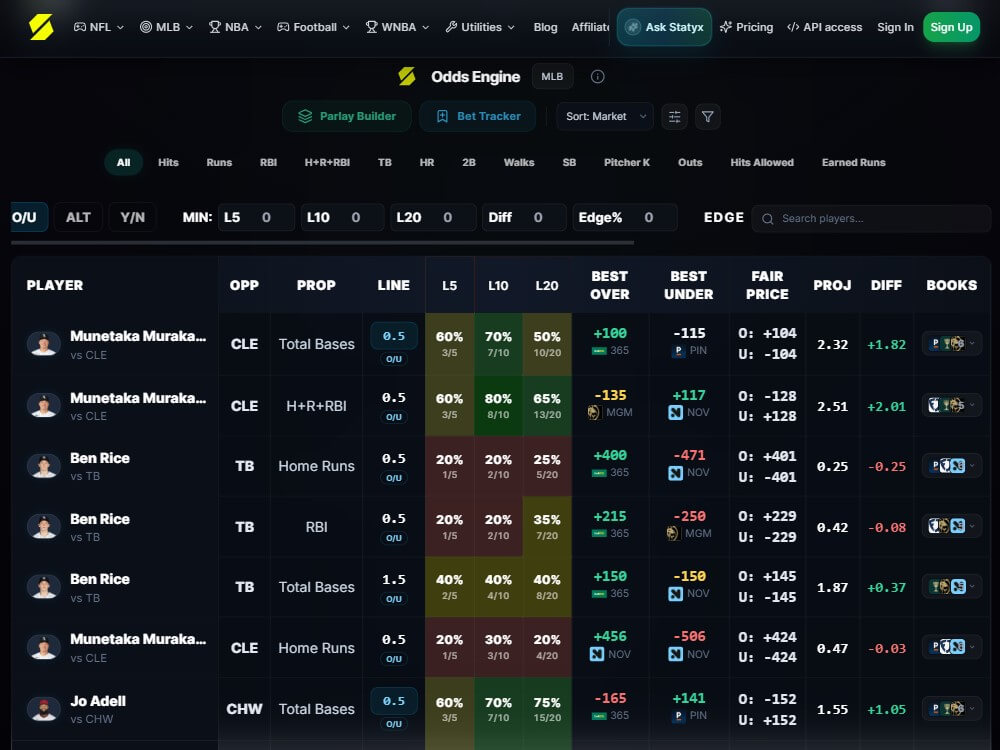The image size is (1000, 750).
Task: Open the NBA dropdown menu
Action: (235, 27)
